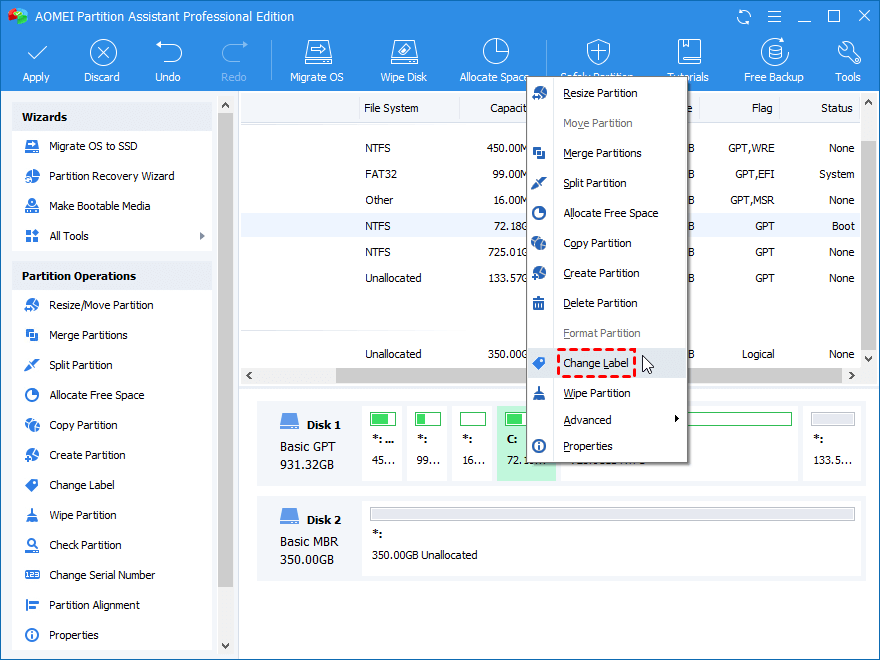Click Partition Alignment in the sidebar
880x660 pixels.
coord(94,605)
